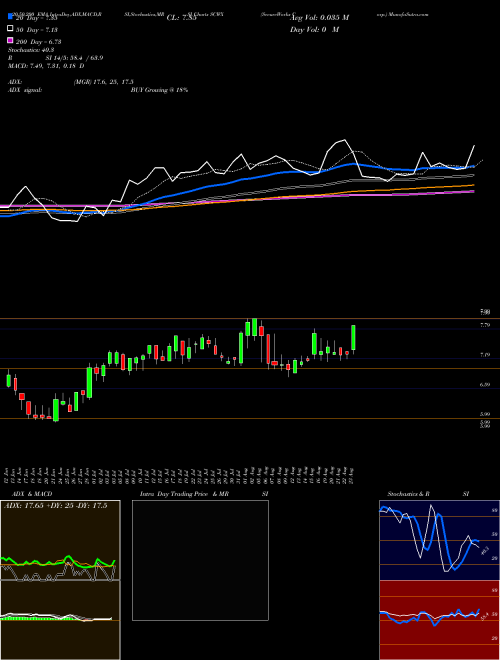Click the 7.19 price axis label
The height and width of the screenshot is (660, 500).
[485, 355]
